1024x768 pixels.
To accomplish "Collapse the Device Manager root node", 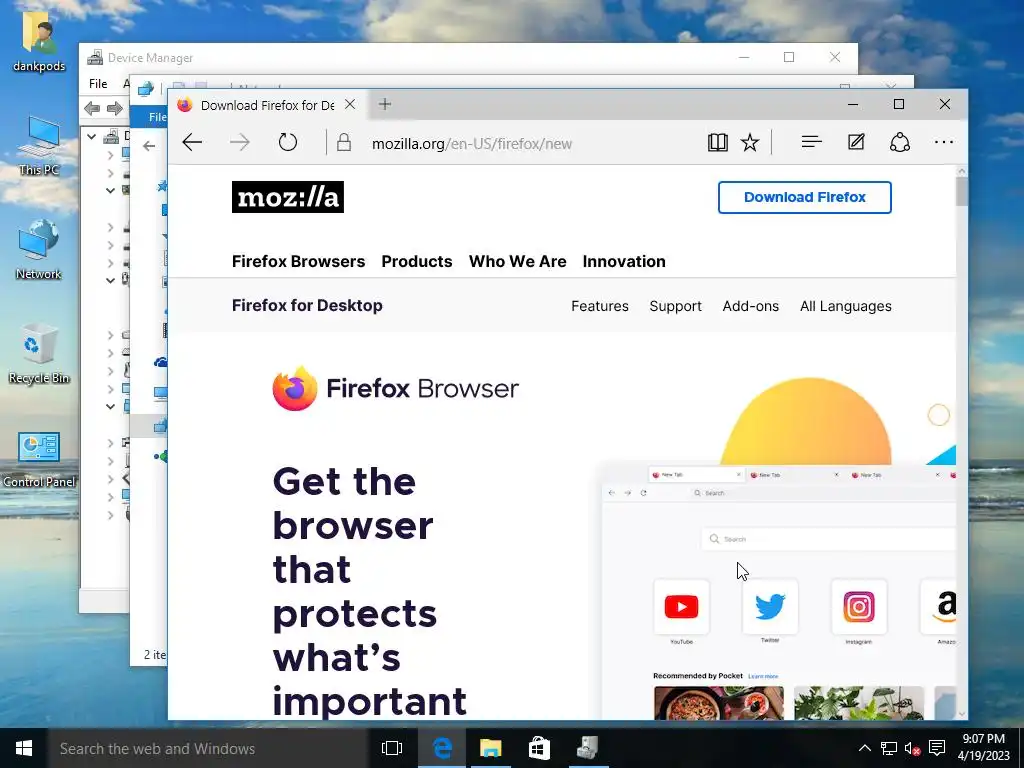I will 92,136.
